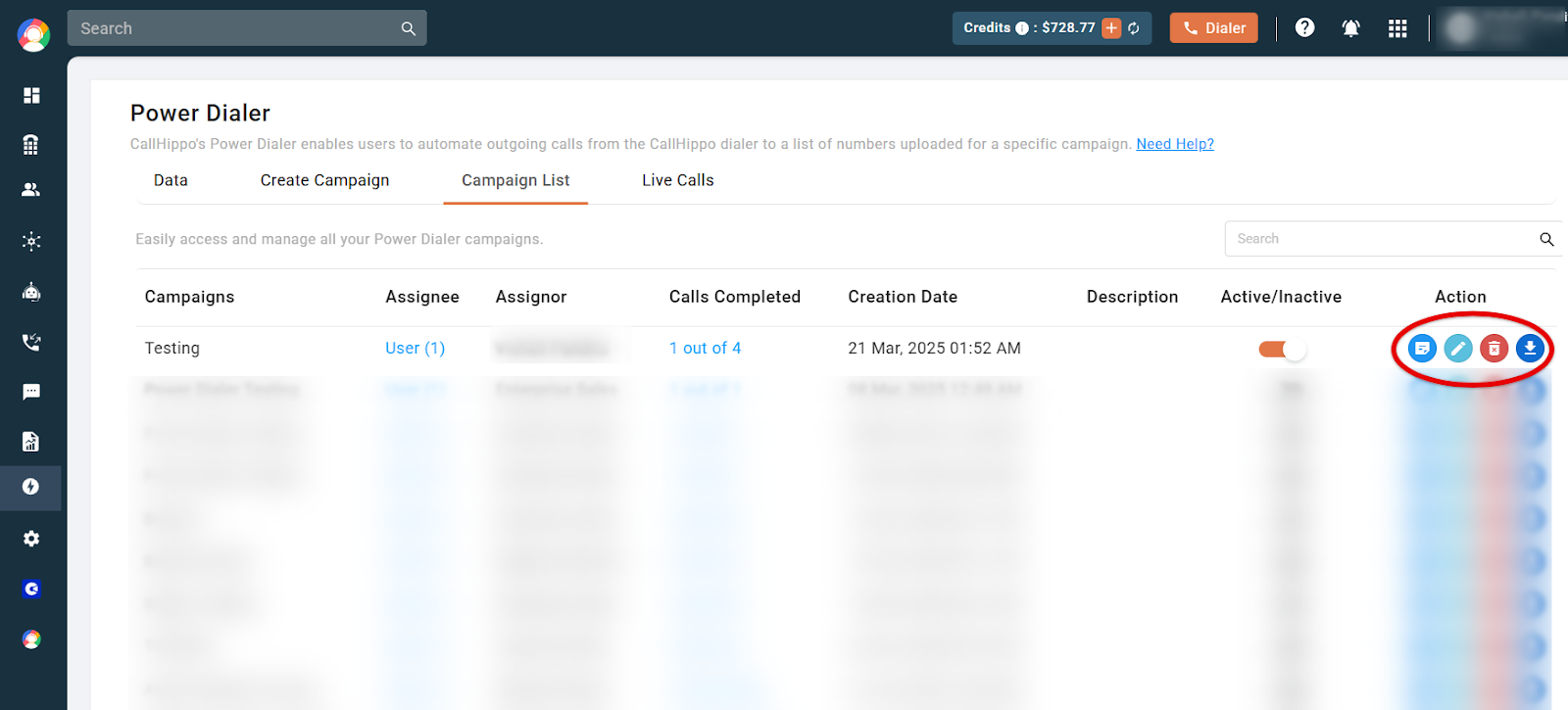Open notes icon for Testing campaign
1568x710 pixels.
(1422, 348)
